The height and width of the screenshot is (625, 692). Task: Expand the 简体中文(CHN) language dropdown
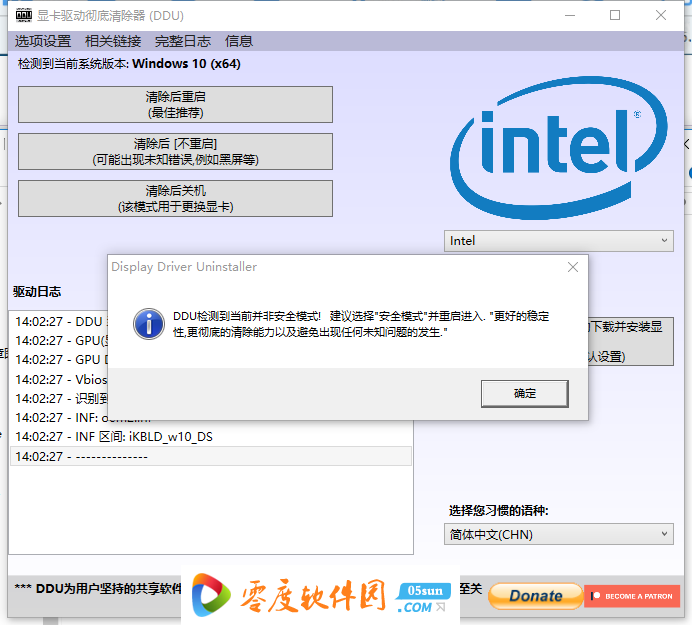tap(558, 535)
